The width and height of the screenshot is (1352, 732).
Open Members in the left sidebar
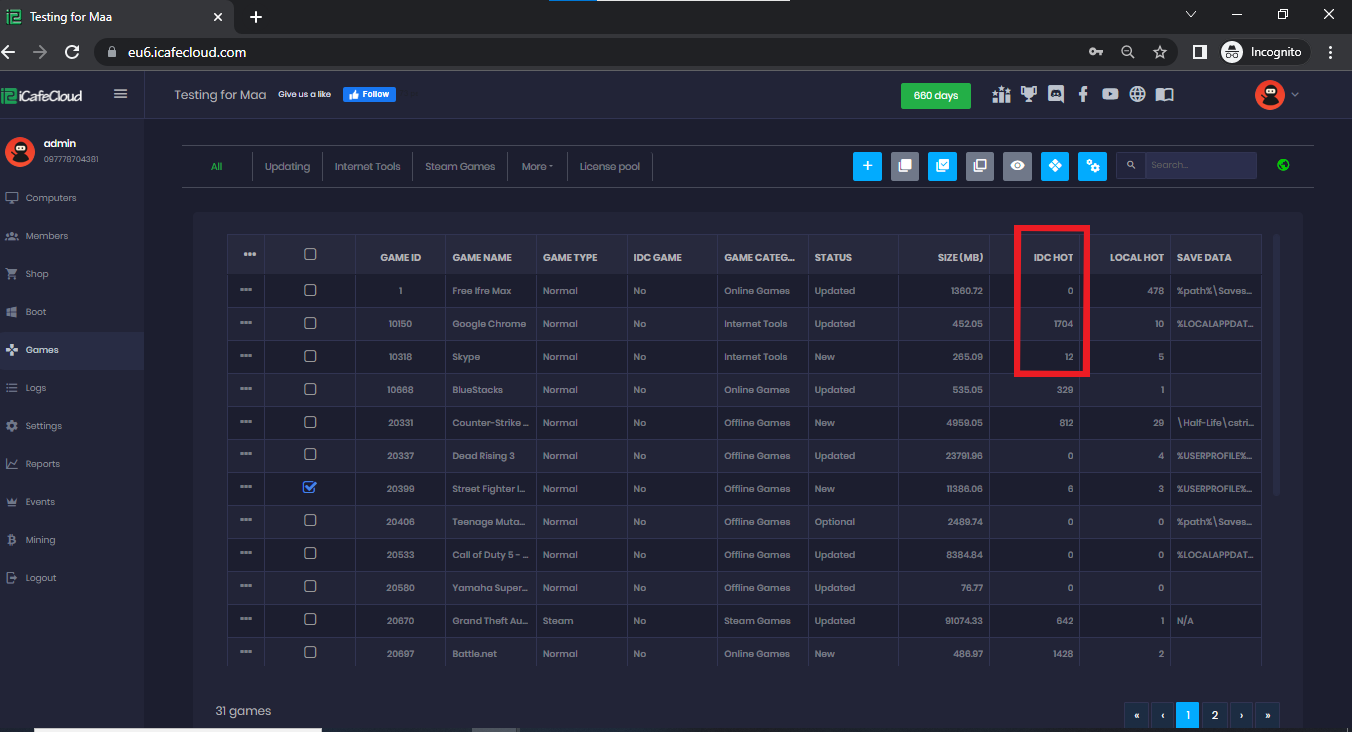pyautogui.click(x=47, y=236)
